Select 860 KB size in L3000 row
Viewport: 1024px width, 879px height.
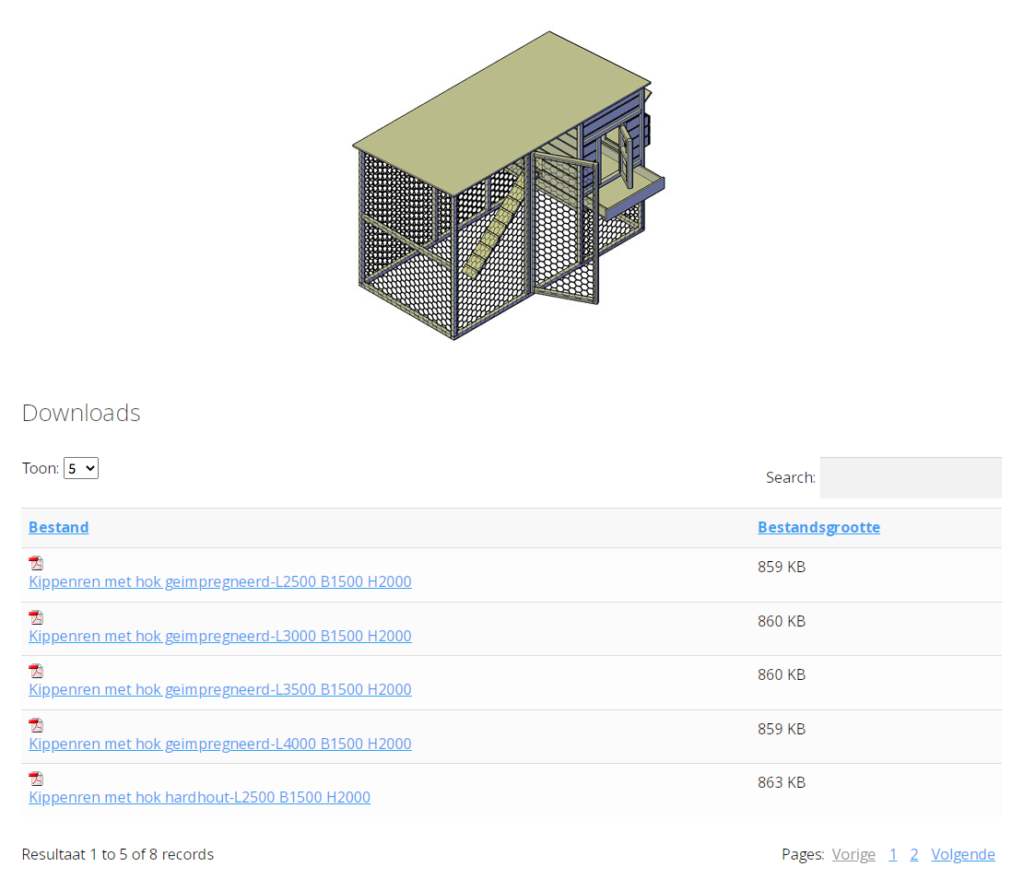pos(782,621)
